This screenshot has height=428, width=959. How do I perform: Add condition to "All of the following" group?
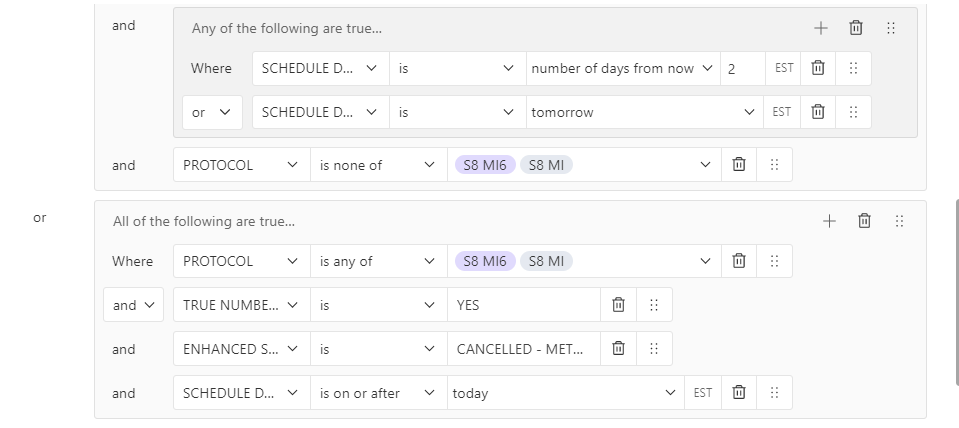pyautogui.click(x=829, y=221)
